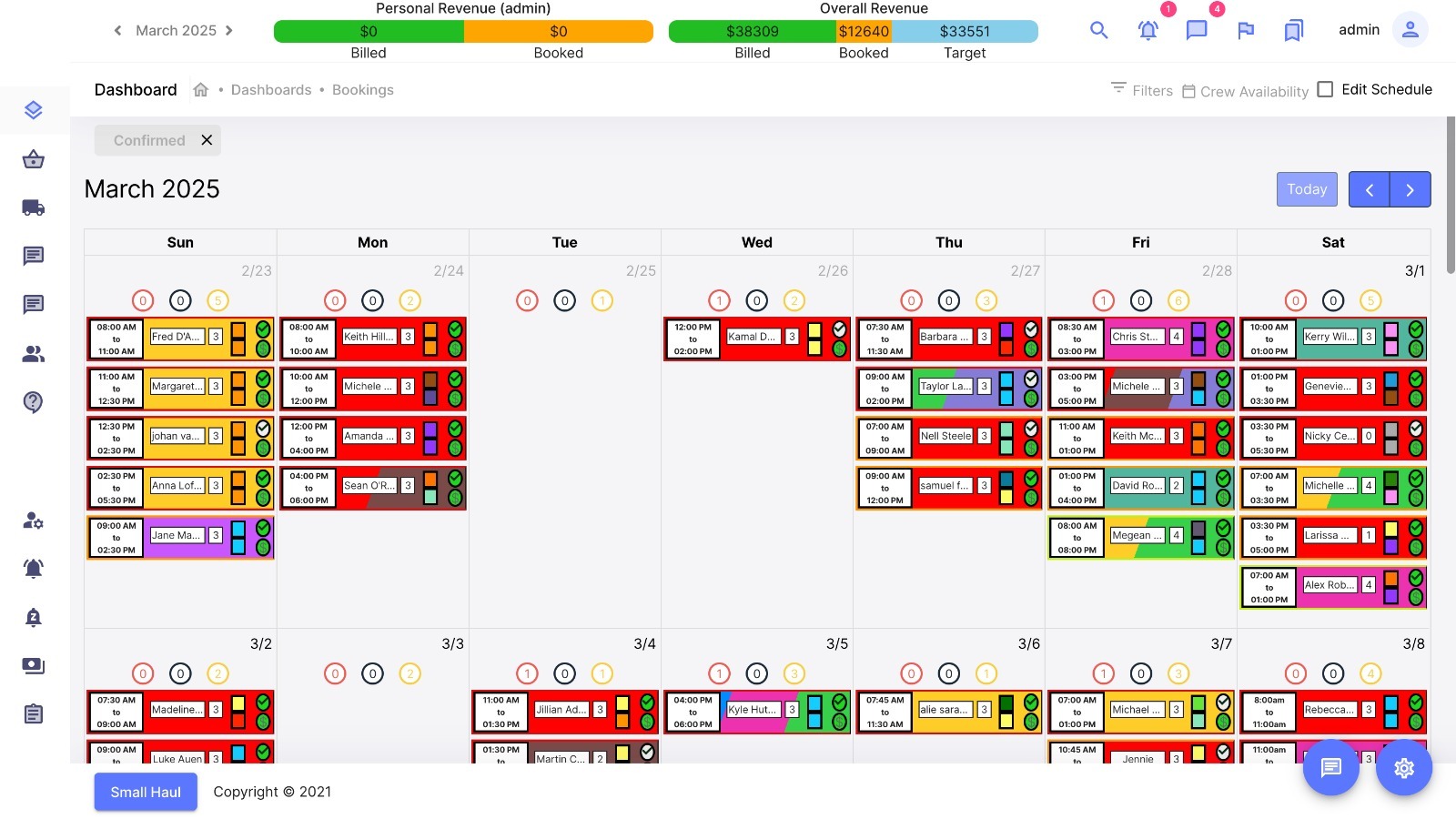Click the Today button

(x=1307, y=189)
